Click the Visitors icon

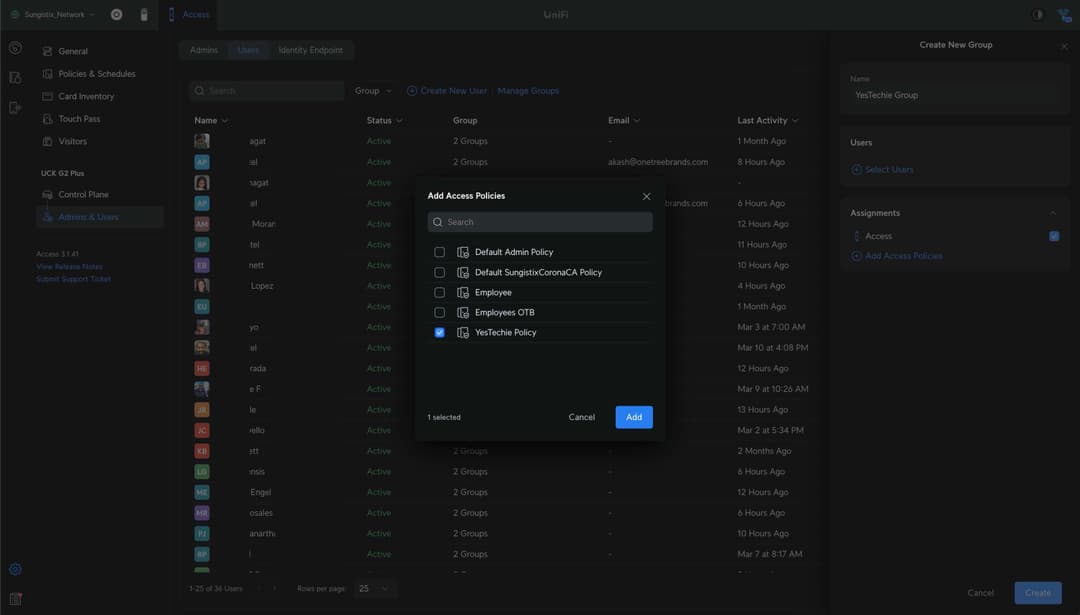48,141
